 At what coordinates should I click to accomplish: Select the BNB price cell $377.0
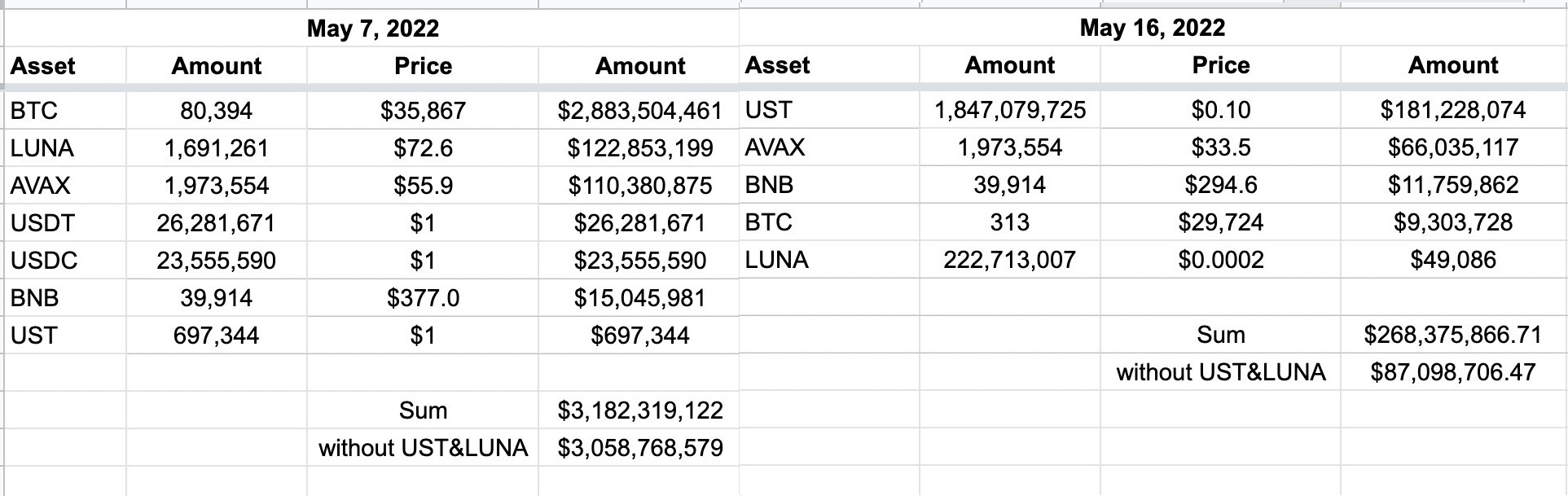423,298
